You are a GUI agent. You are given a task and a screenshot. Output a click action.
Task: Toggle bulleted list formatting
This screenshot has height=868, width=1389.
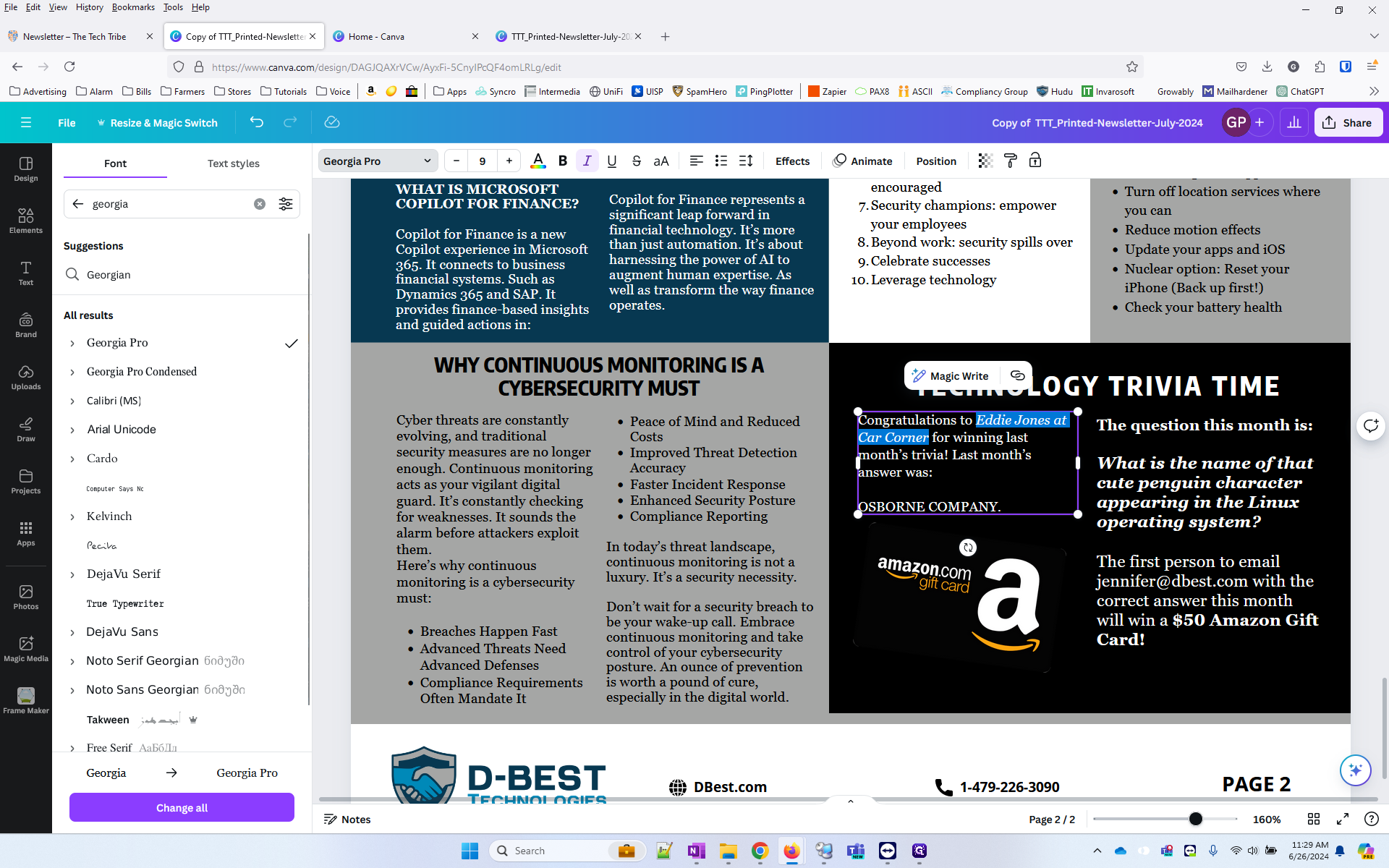[721, 161]
